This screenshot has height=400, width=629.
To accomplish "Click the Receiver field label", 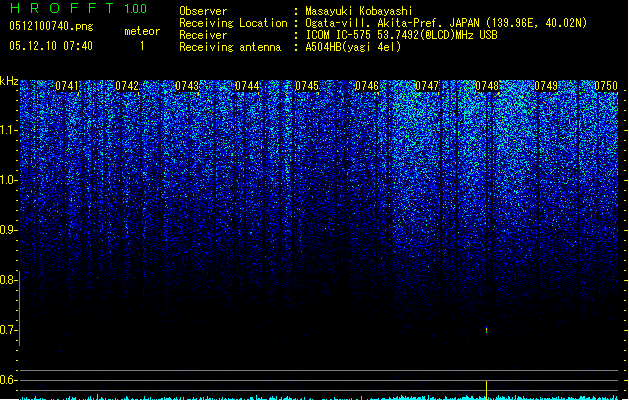I will (203, 35).
